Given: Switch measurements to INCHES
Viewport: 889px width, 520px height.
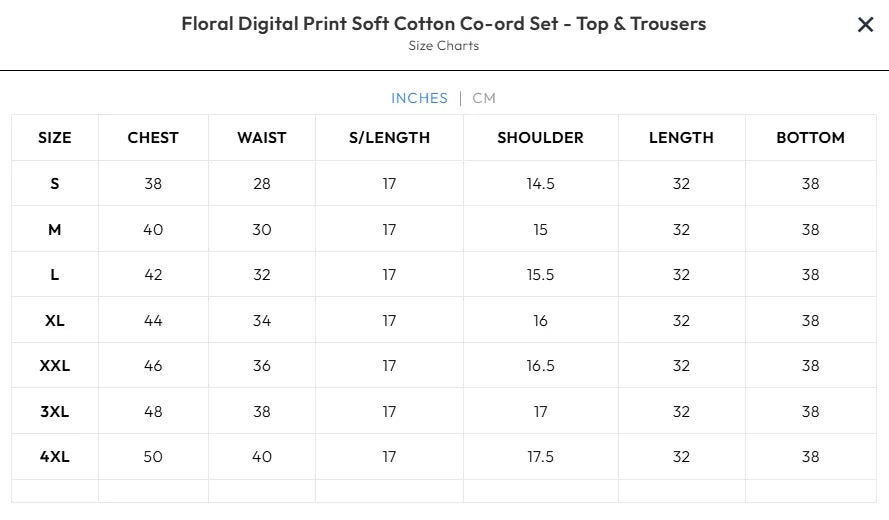Looking at the screenshot, I should click(x=419, y=98).
